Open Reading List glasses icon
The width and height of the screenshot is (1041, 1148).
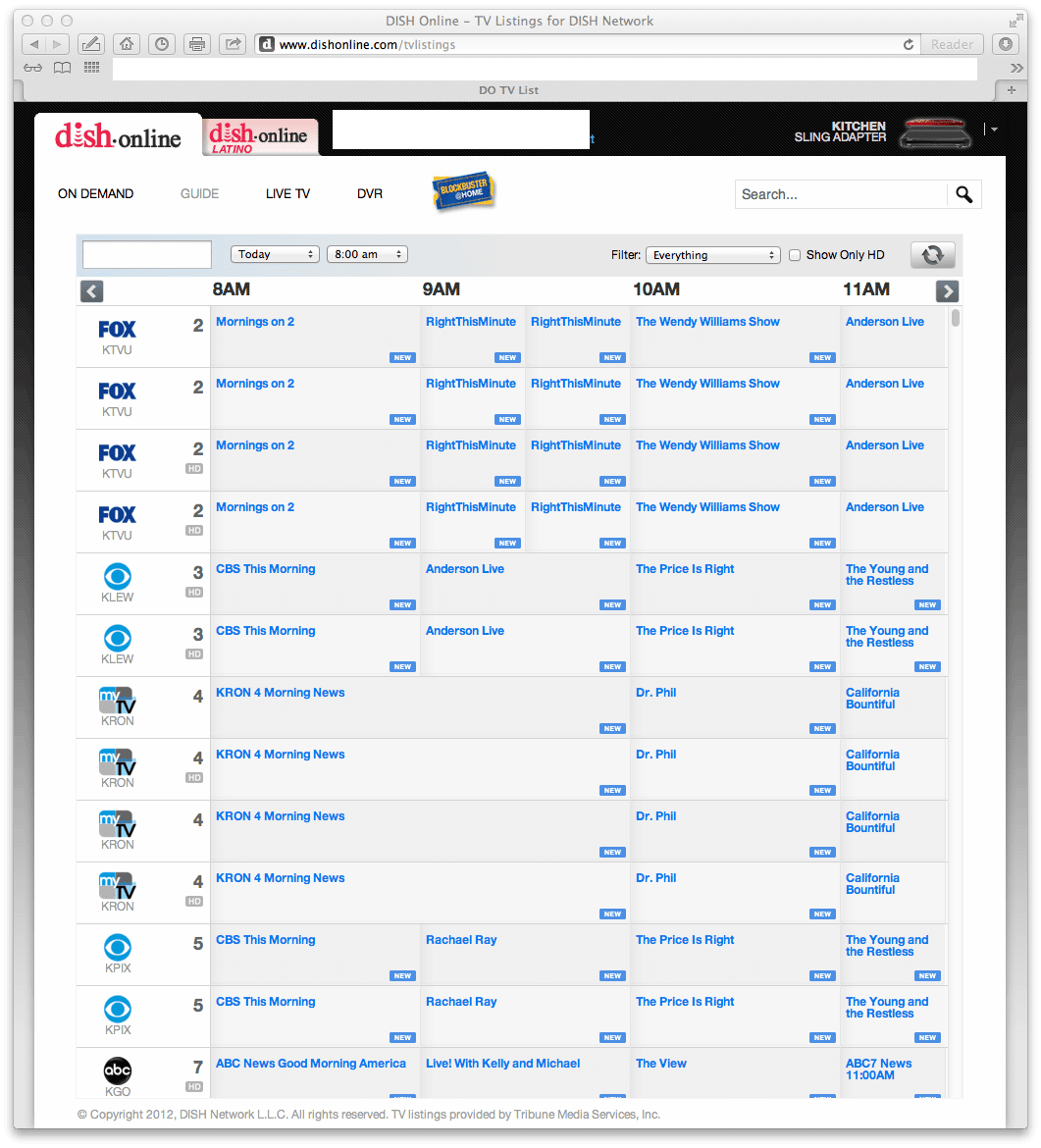(x=33, y=68)
